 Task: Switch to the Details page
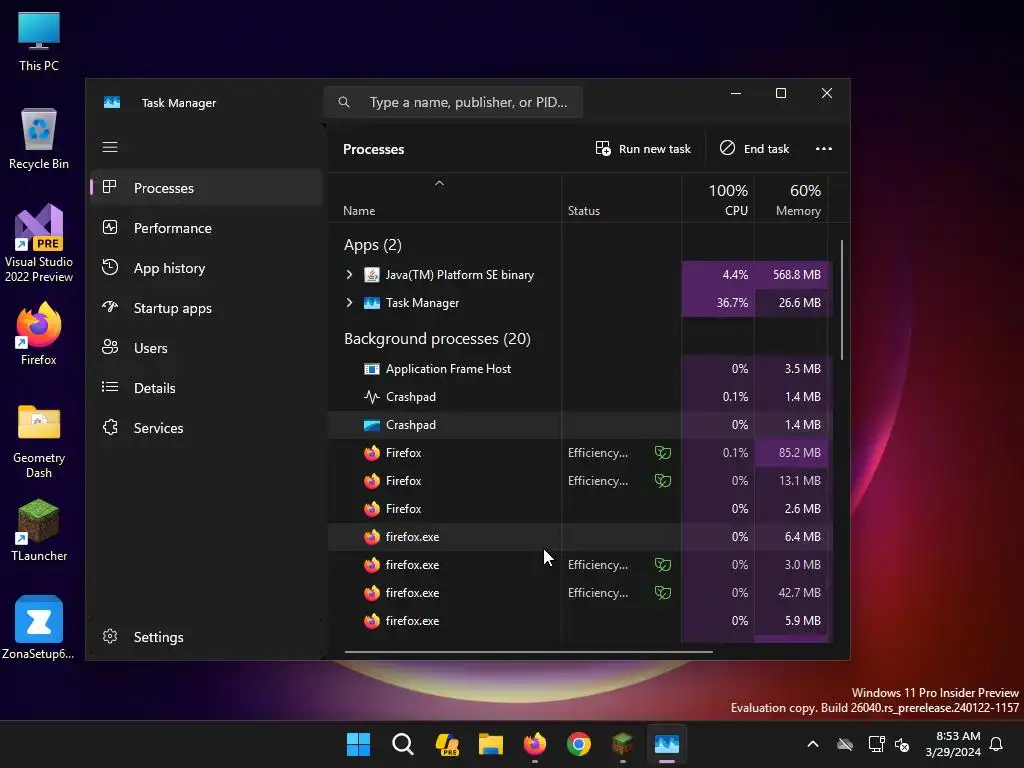(206, 388)
